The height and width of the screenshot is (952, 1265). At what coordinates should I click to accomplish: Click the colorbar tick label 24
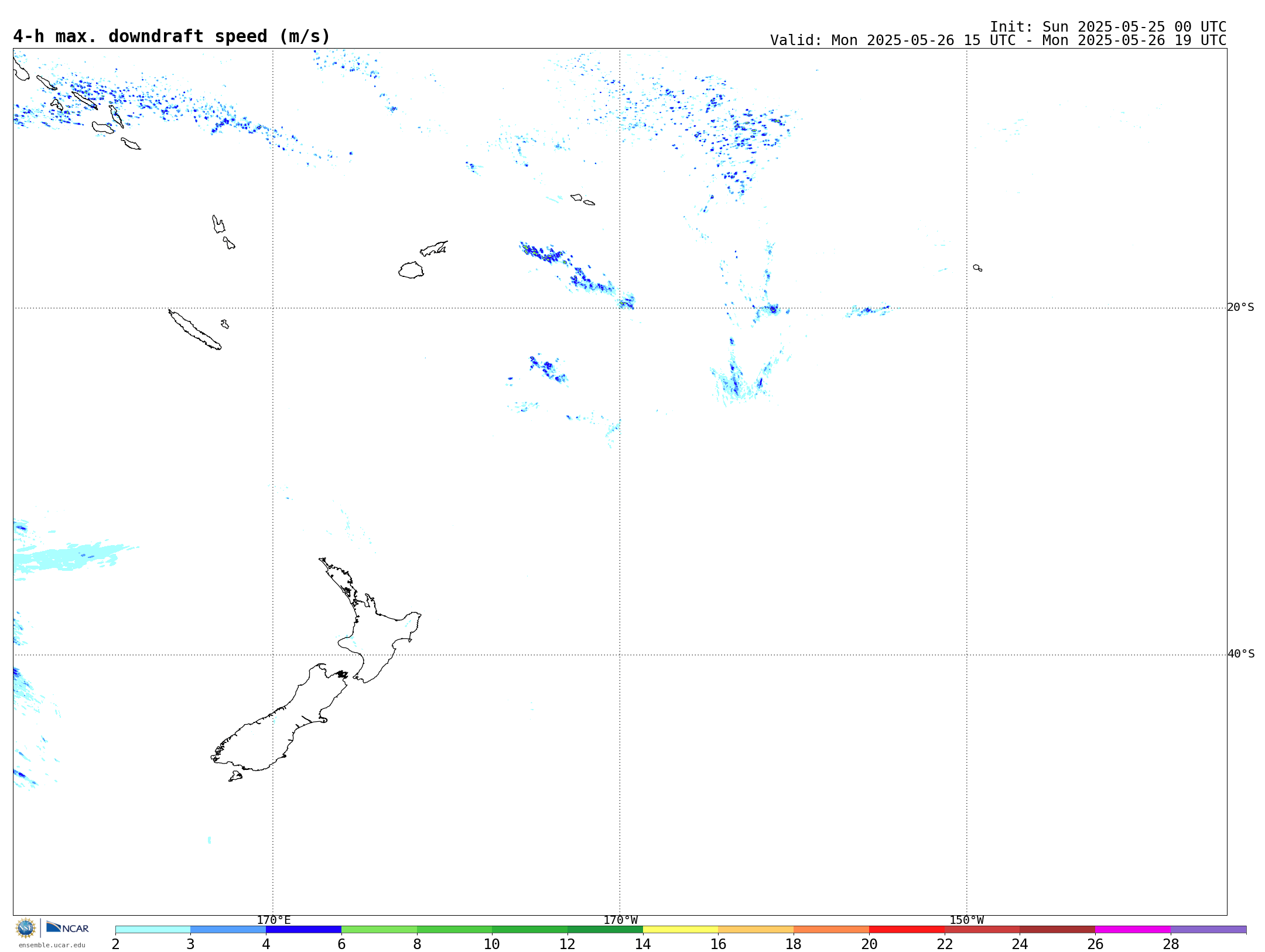tap(1020, 944)
